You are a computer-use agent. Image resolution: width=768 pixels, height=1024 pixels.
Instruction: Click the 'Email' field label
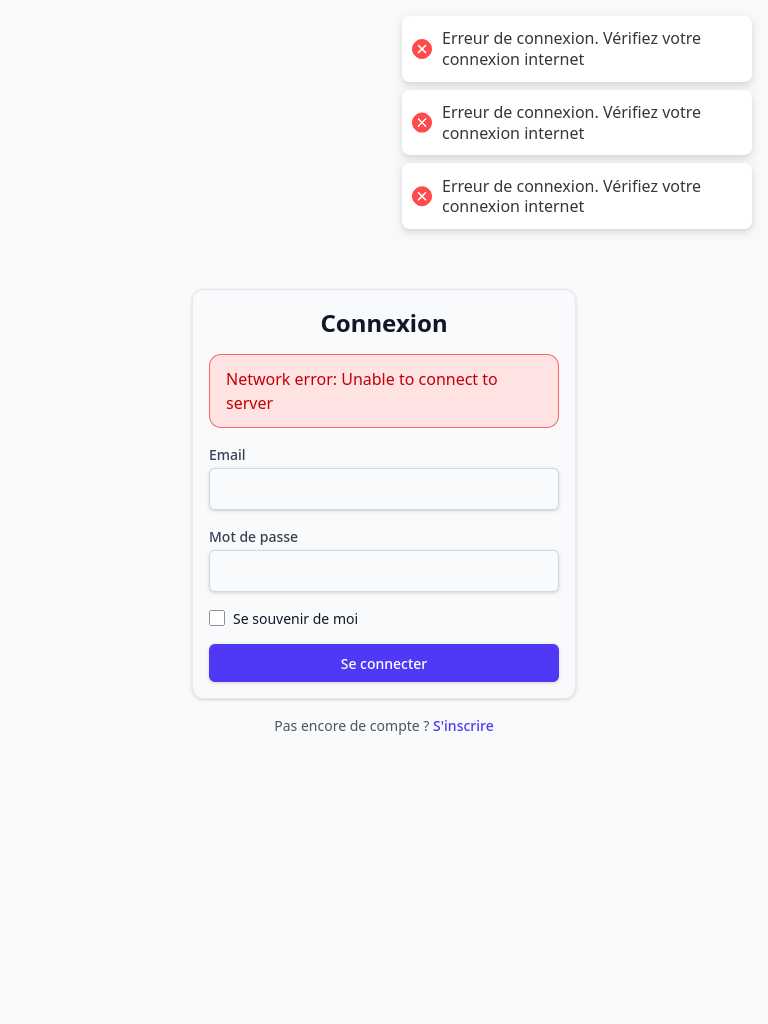(227, 455)
